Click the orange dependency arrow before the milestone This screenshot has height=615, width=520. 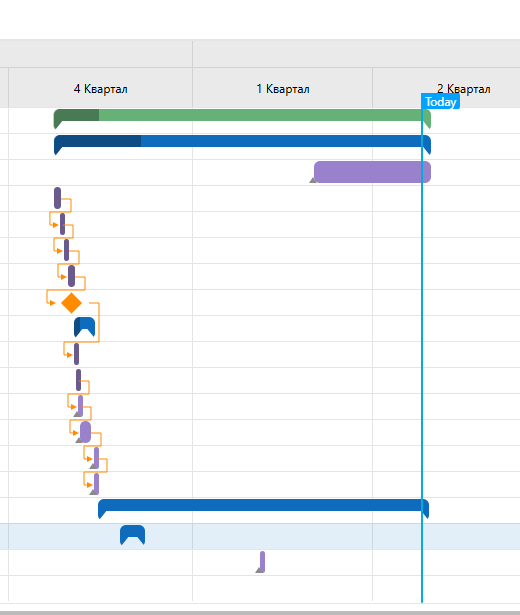[x=53, y=303]
